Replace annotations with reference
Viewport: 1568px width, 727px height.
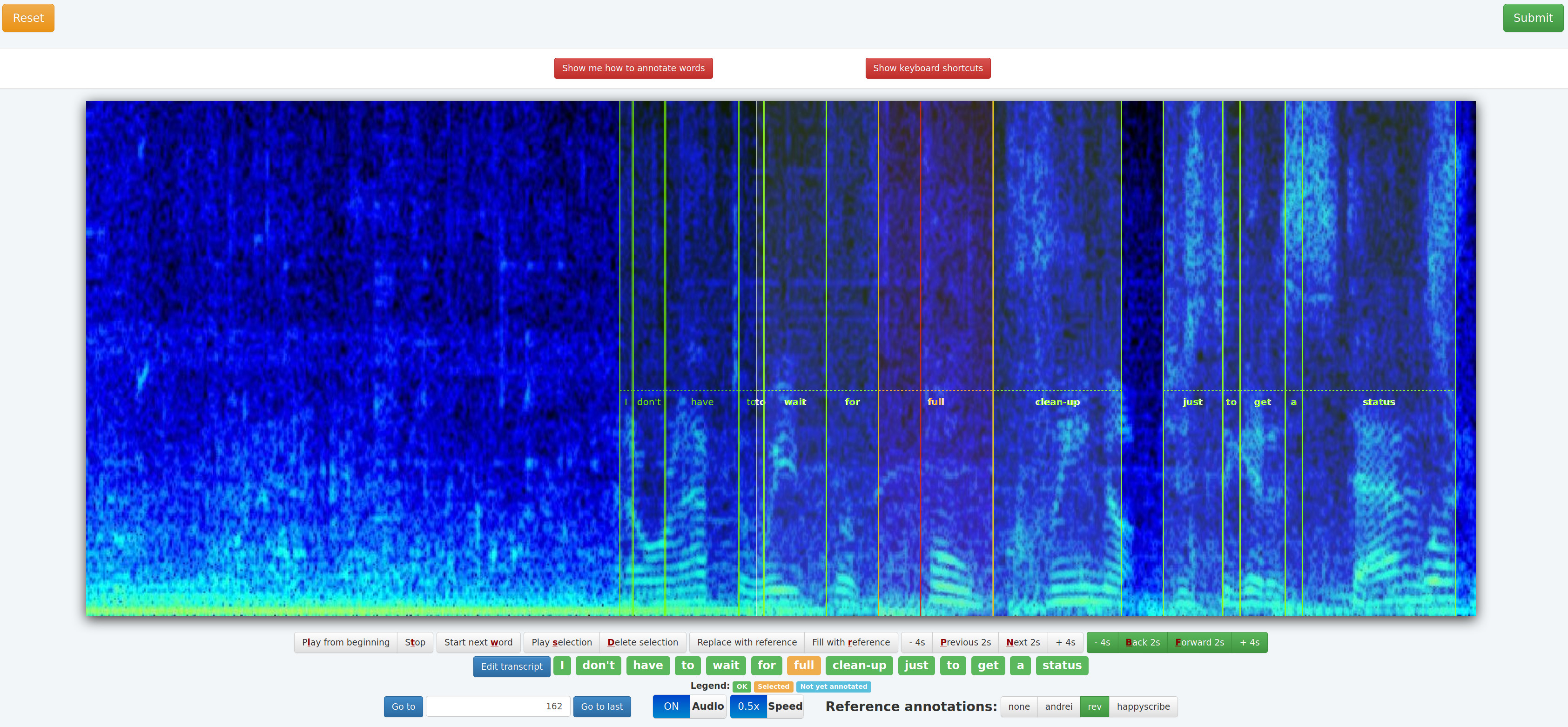click(x=746, y=642)
